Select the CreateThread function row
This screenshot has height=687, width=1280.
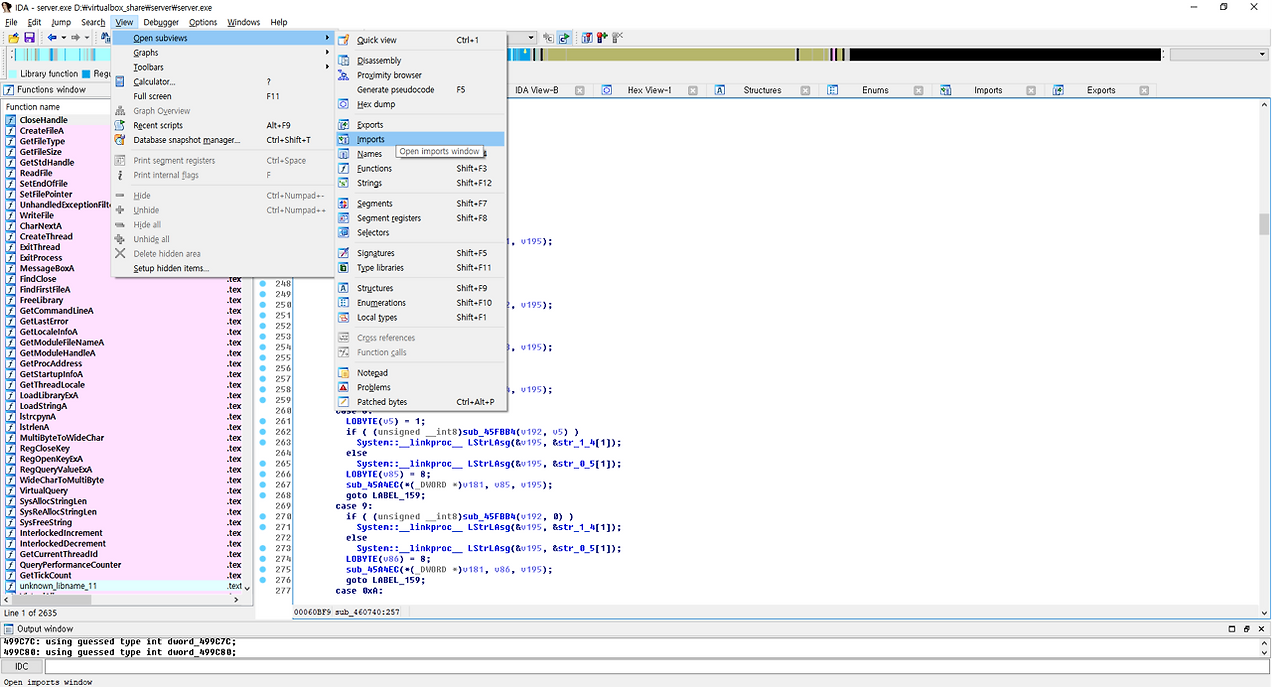[122, 237]
